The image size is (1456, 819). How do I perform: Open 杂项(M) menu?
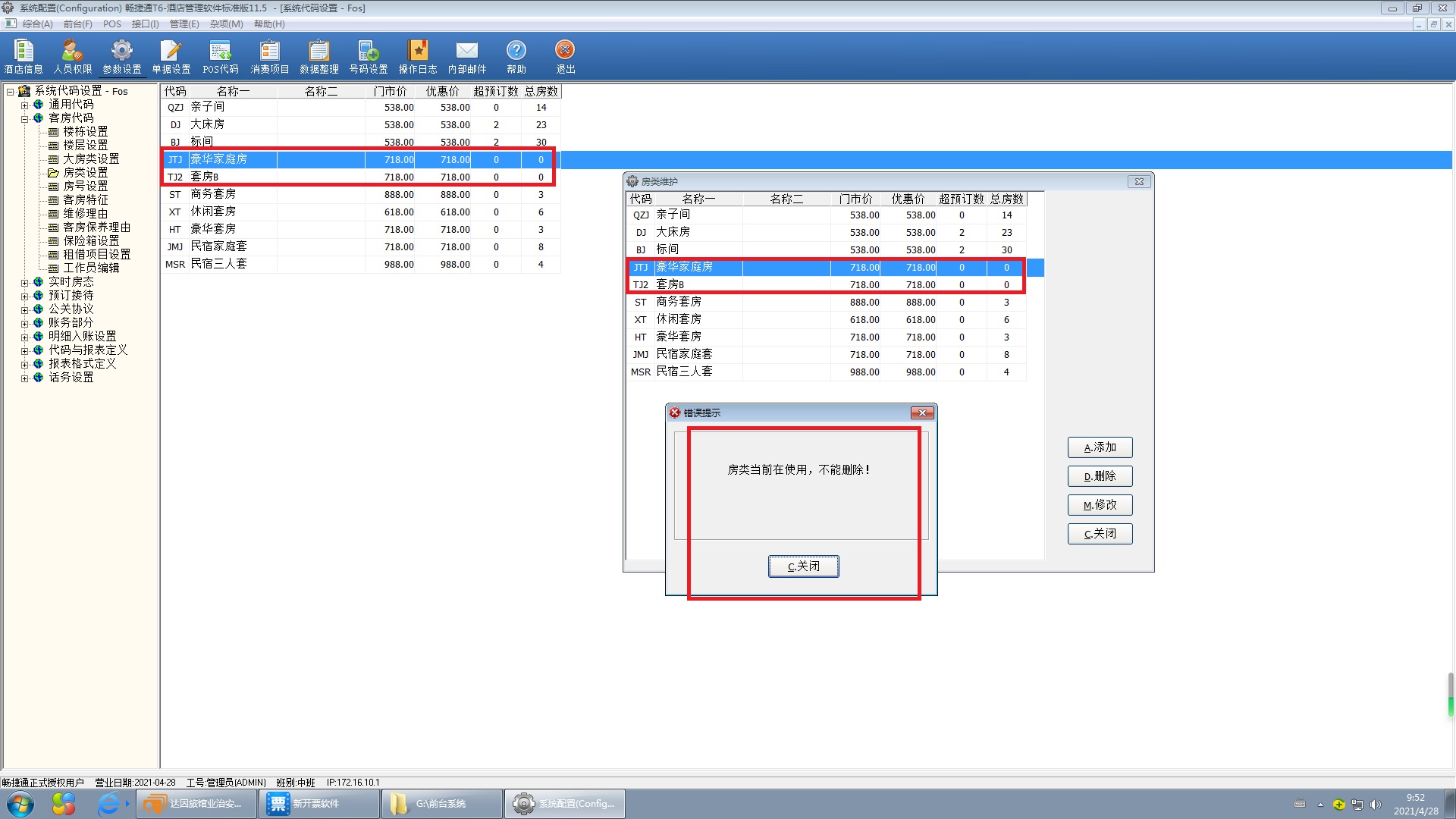tap(226, 24)
